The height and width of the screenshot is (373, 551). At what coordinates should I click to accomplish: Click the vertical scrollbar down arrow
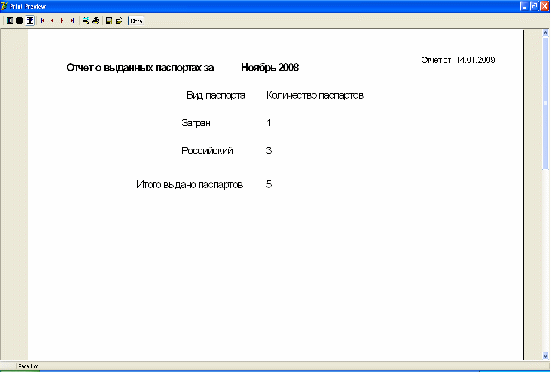(x=545, y=356)
